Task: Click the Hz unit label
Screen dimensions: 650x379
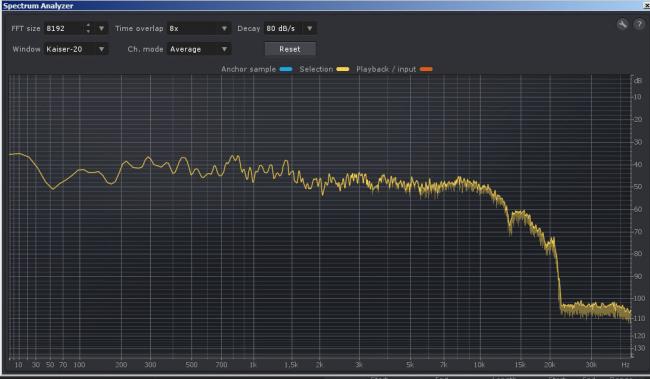Action: 625,365
